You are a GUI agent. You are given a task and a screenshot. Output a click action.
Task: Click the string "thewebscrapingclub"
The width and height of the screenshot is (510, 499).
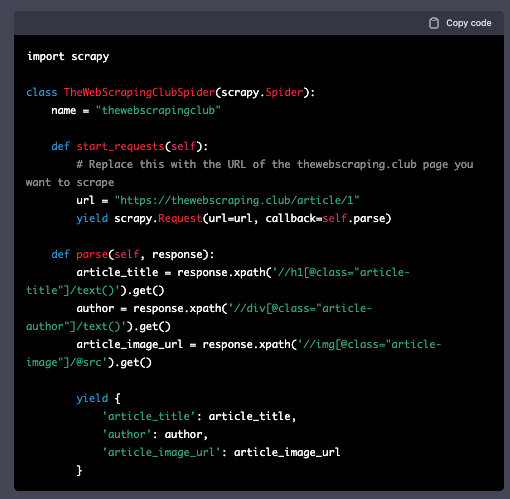[x=158, y=110]
